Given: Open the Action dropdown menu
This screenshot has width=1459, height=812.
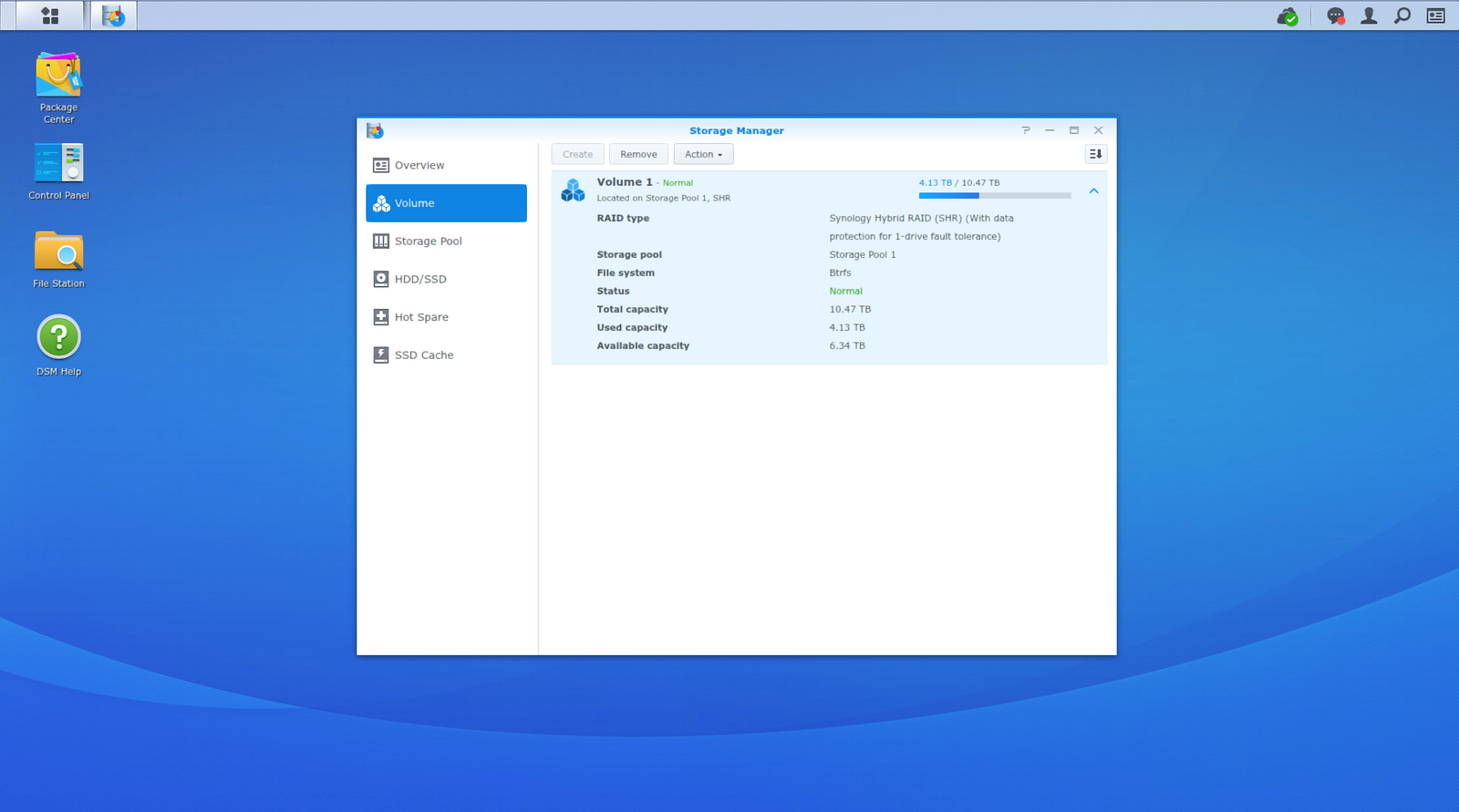Looking at the screenshot, I should click(x=703, y=154).
